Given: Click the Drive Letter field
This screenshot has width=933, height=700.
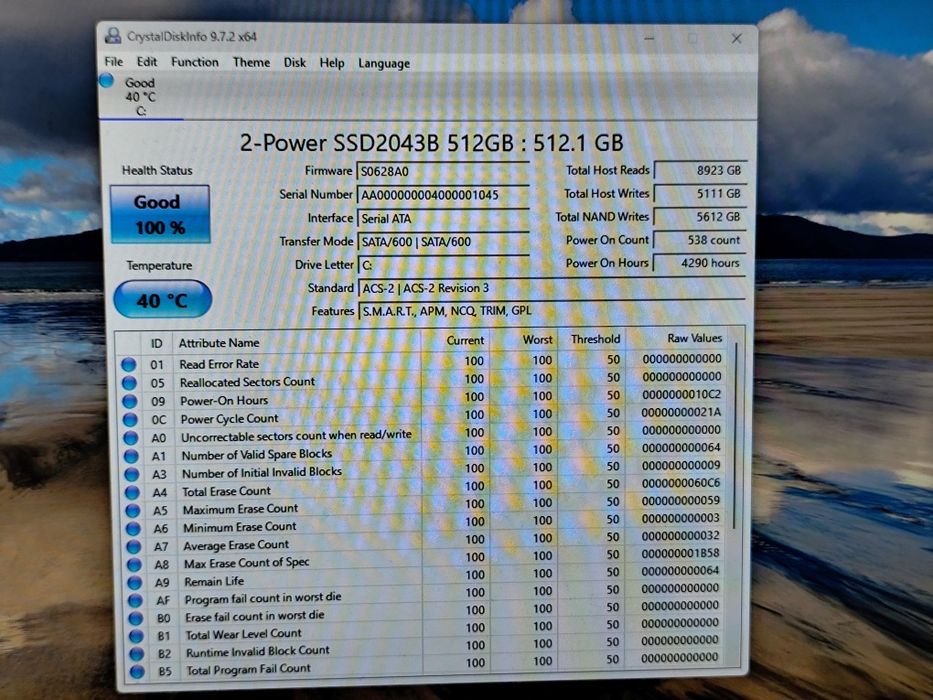Looking at the screenshot, I should pyautogui.click(x=443, y=265).
